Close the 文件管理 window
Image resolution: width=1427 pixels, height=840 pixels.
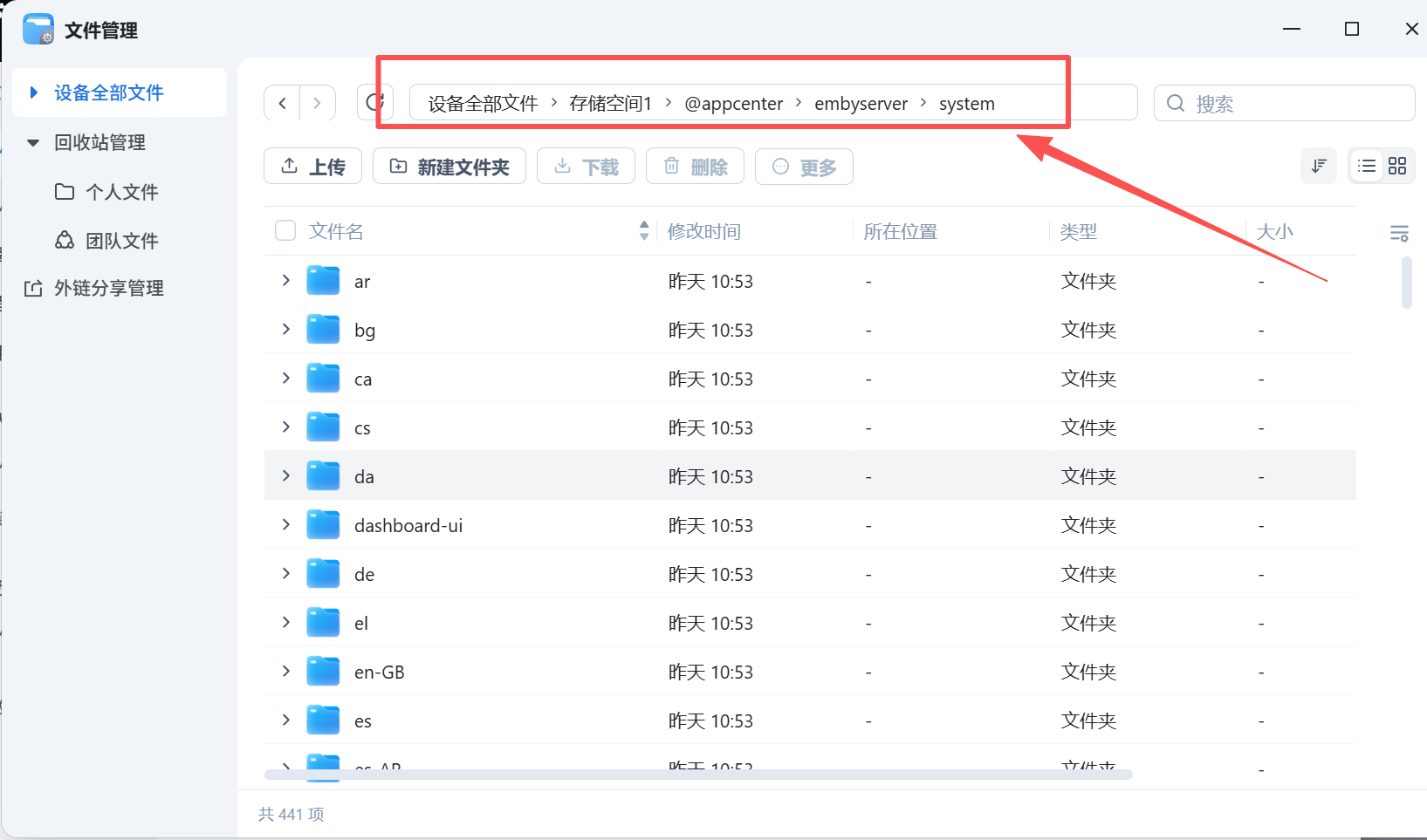click(1411, 29)
